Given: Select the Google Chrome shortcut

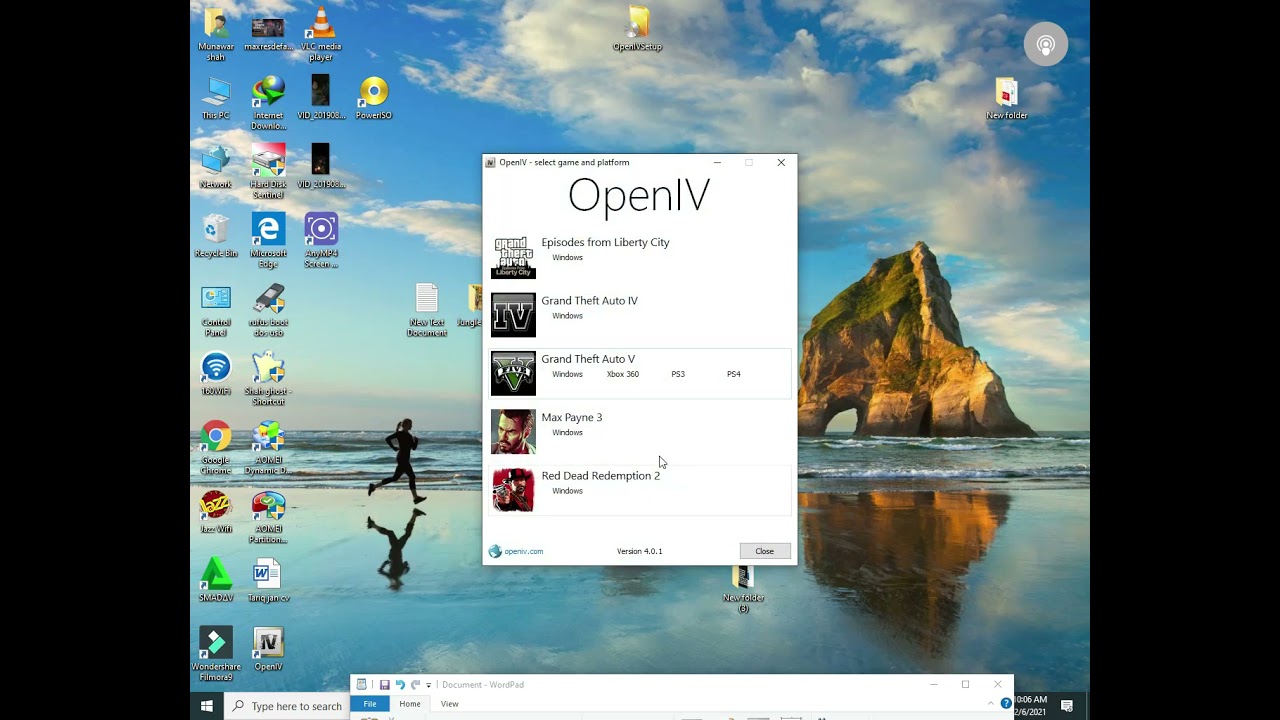Looking at the screenshot, I should 216,448.
